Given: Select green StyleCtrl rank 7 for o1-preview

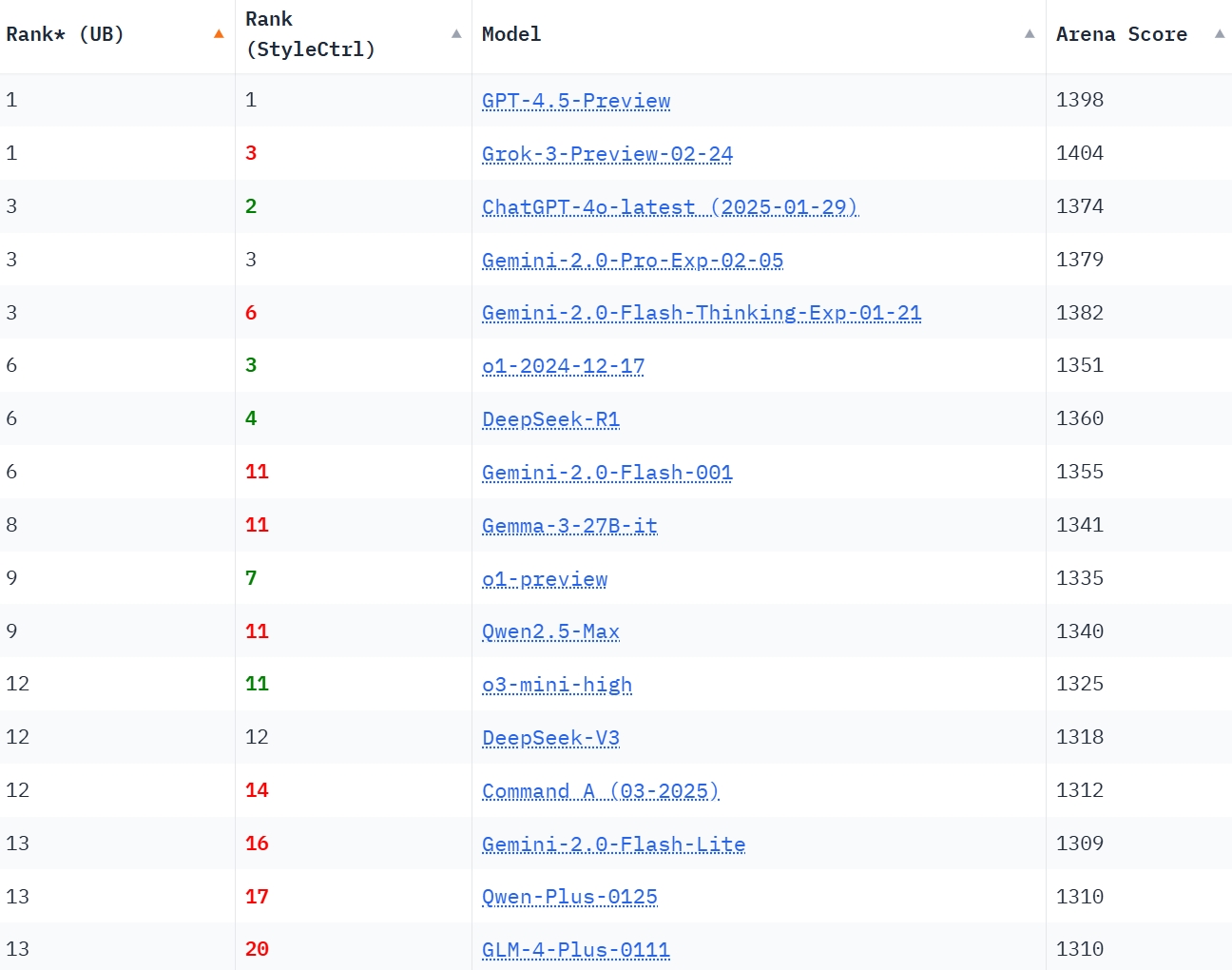Looking at the screenshot, I should [x=251, y=578].
